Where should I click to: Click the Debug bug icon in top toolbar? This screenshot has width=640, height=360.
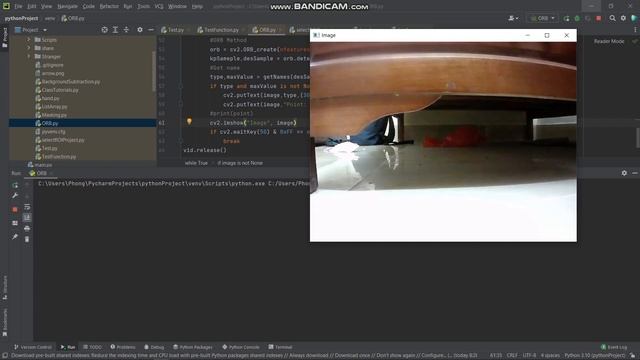pos(577,18)
